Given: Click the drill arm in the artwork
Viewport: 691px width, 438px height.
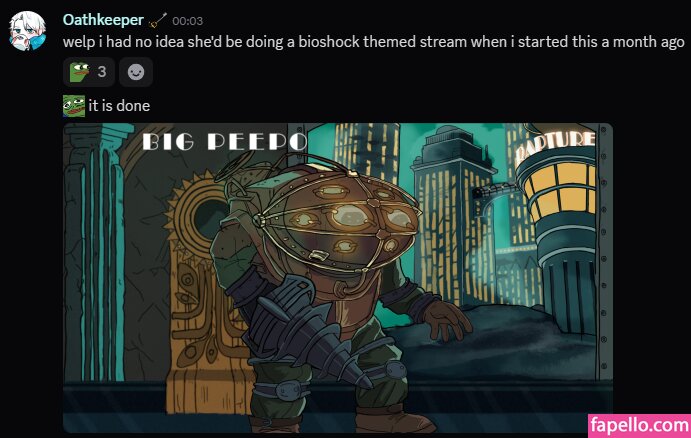Looking at the screenshot, I should (x=308, y=335).
